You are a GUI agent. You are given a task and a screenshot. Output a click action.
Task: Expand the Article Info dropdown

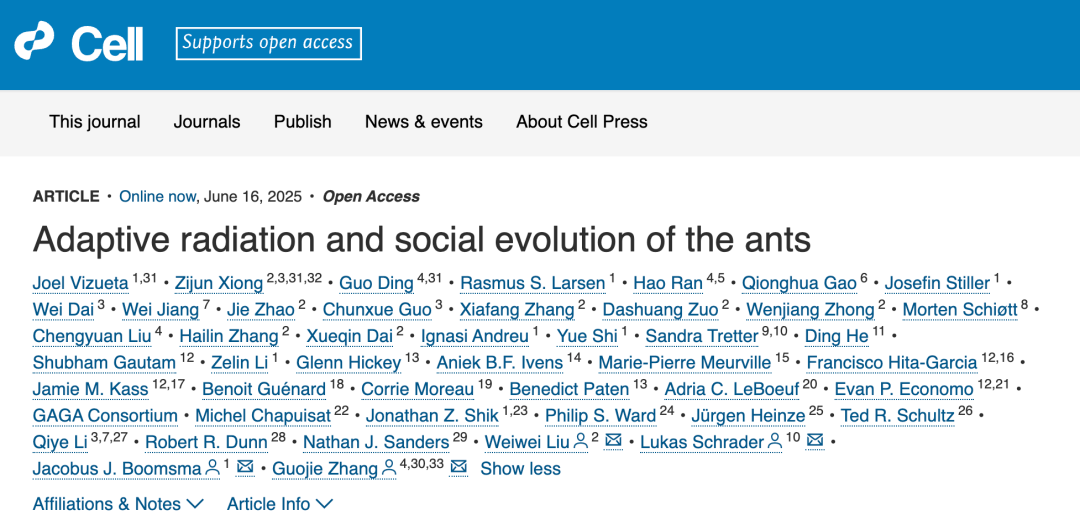click(280, 504)
